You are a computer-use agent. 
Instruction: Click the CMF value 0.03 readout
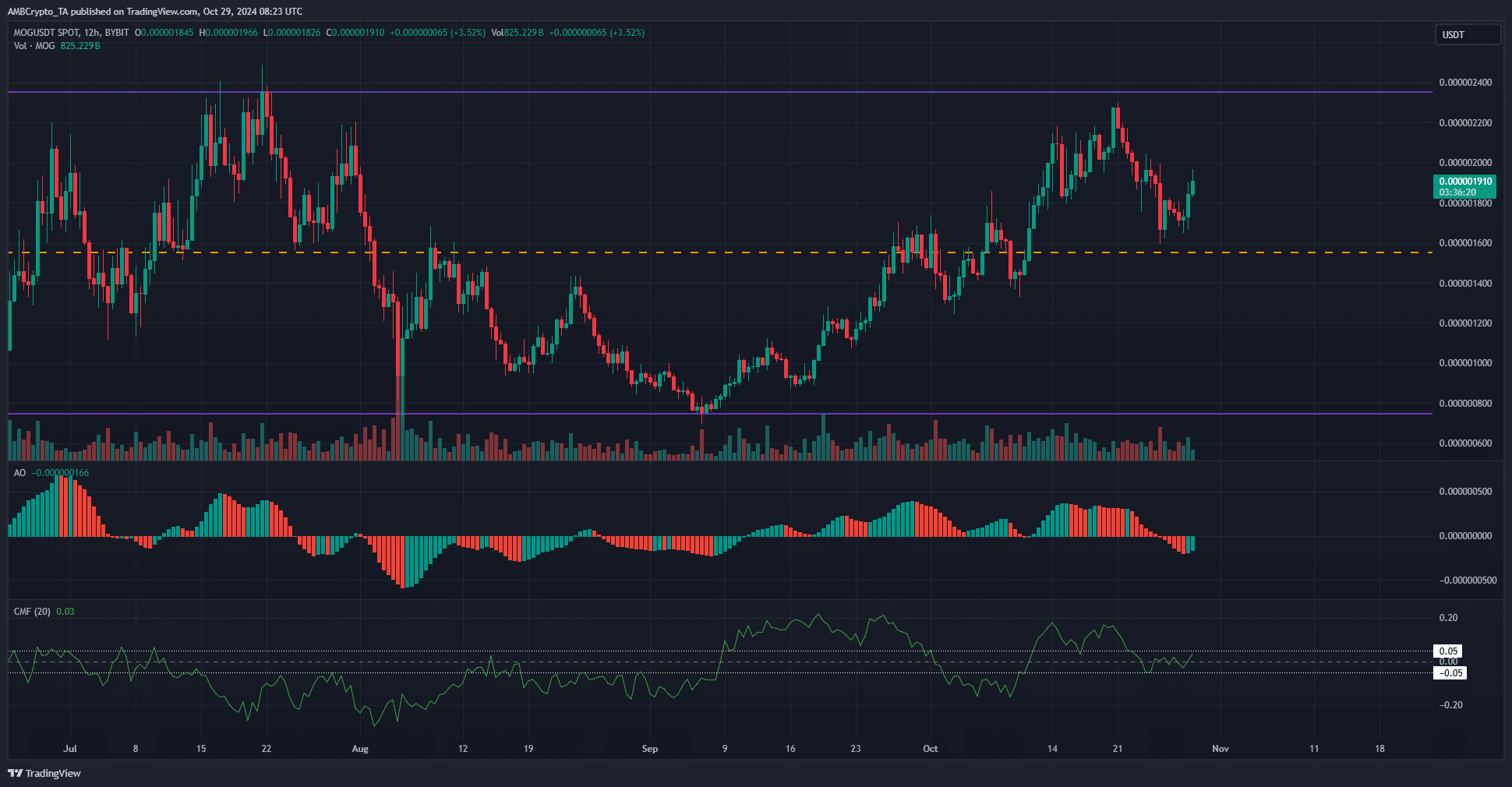point(65,612)
